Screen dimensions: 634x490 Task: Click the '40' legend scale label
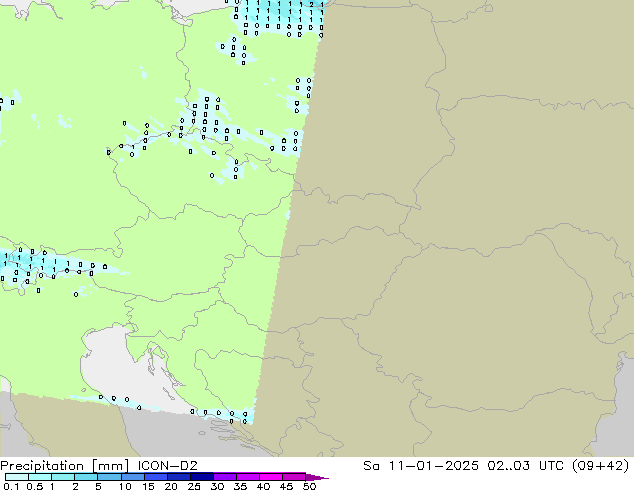pyautogui.click(x=263, y=486)
